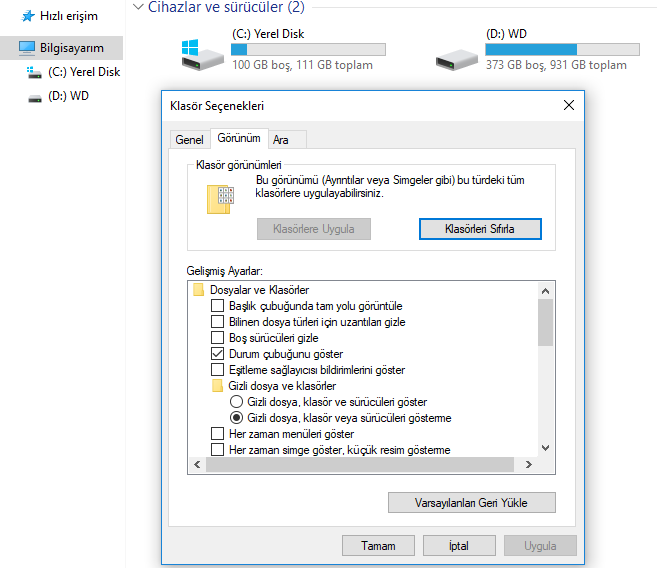Select Hızlı erişim in navigation pane

69,16
